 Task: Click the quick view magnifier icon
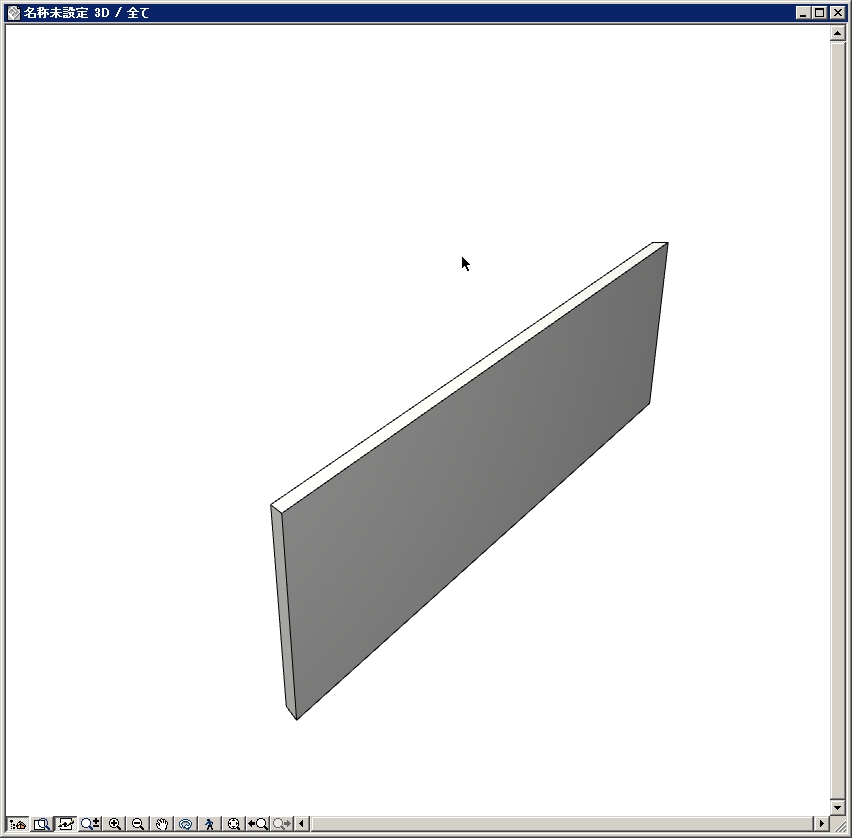tap(41, 824)
